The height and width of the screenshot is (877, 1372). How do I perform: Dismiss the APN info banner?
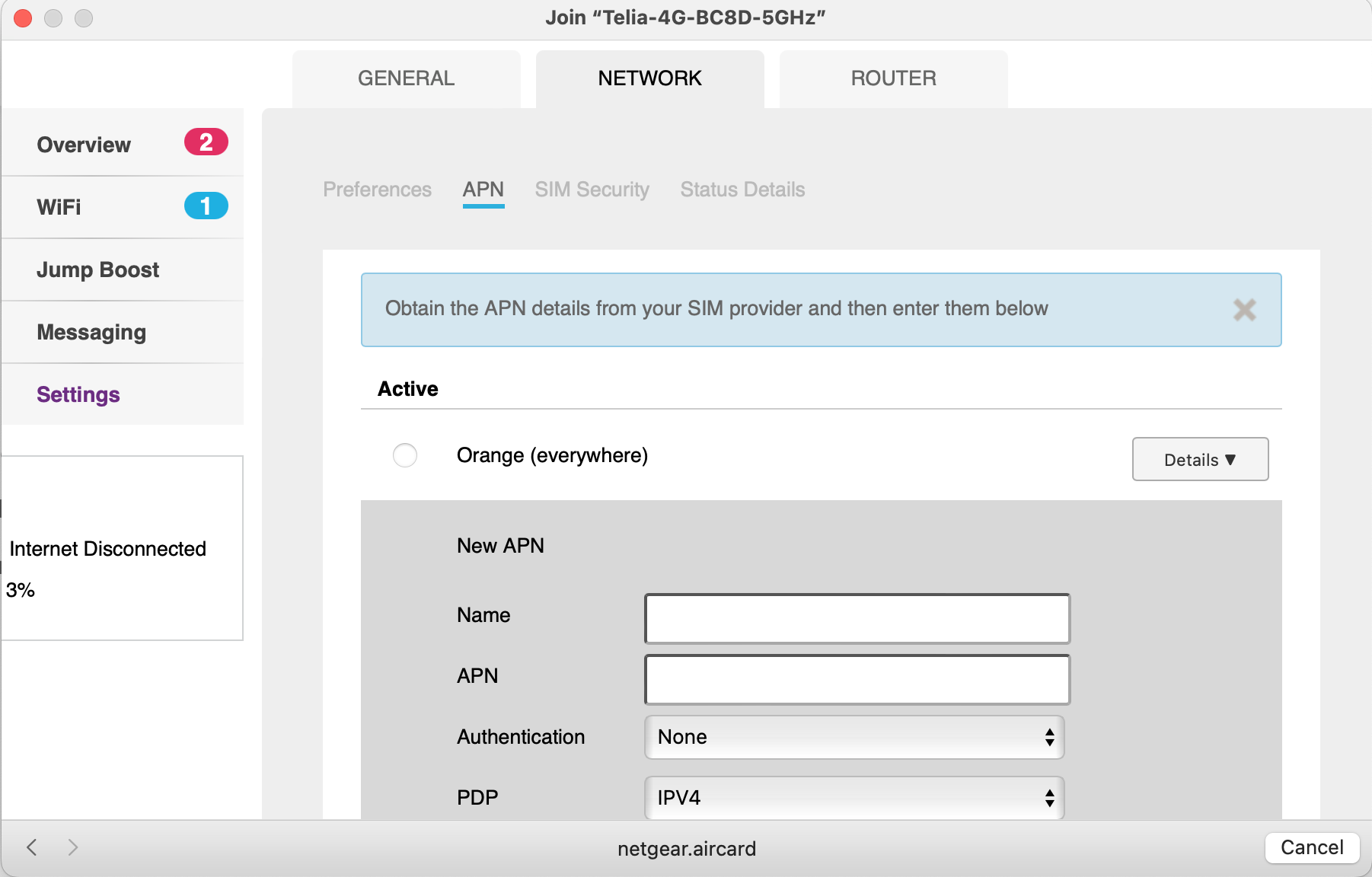click(1246, 310)
